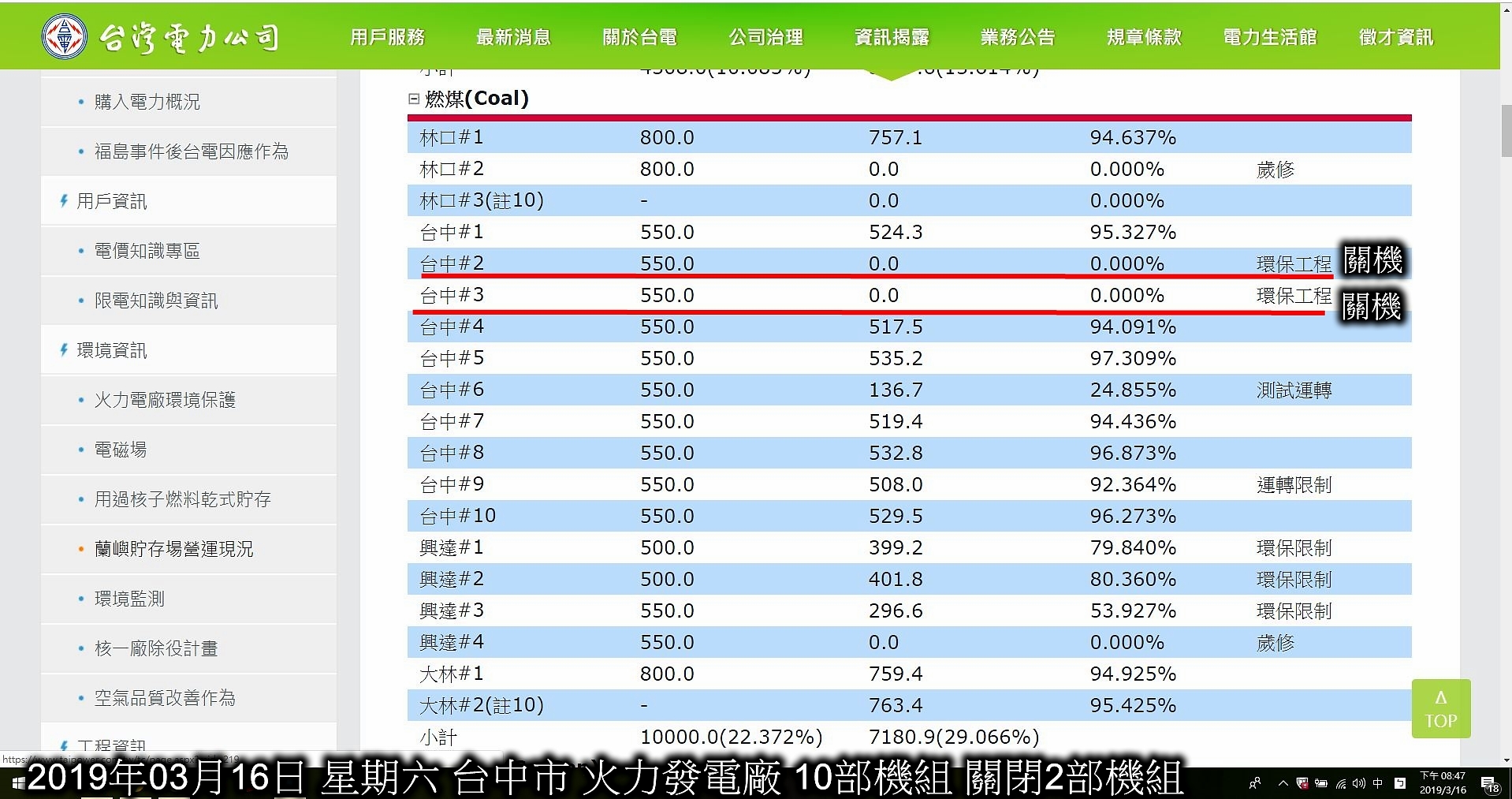Open 空氣品質改善作為 sidebar link
This screenshot has width=1512, height=799.
tap(165, 698)
